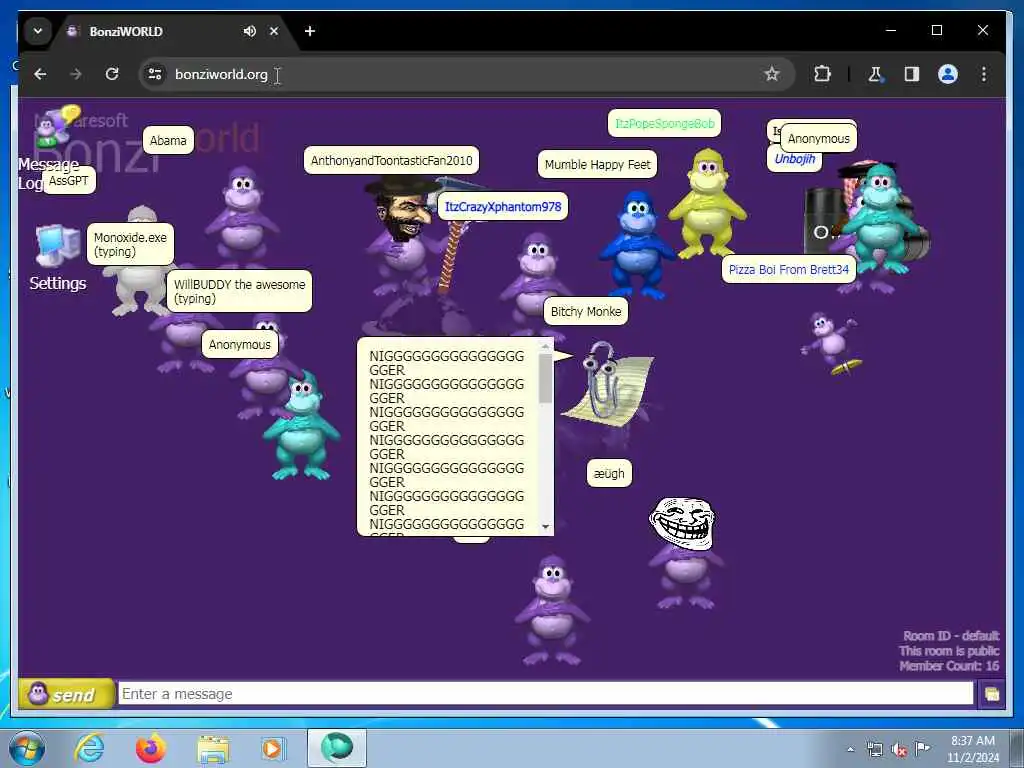Click the Room ID - default text
Screen dimensions: 1024x768
(951, 636)
